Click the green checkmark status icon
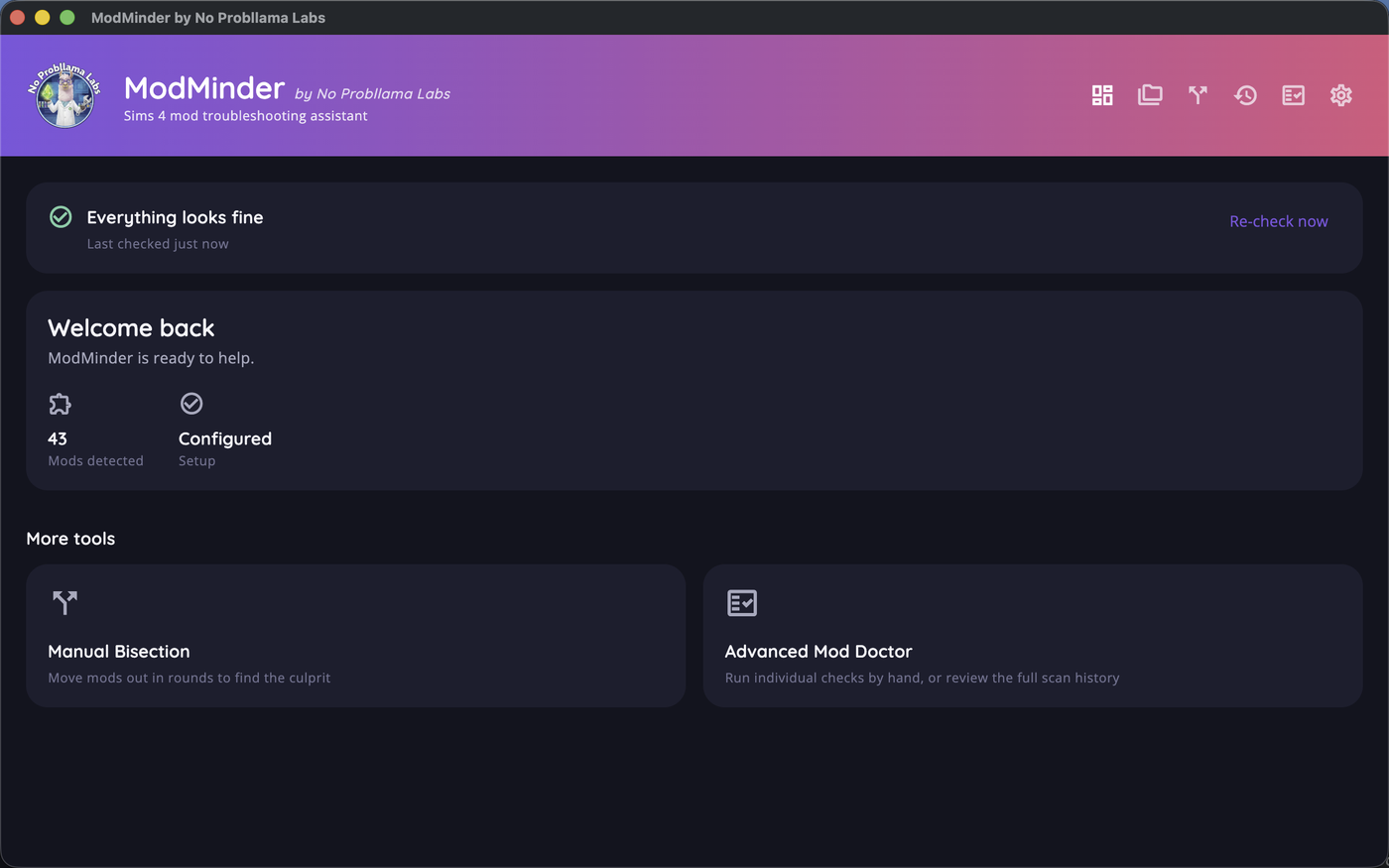 click(x=61, y=217)
